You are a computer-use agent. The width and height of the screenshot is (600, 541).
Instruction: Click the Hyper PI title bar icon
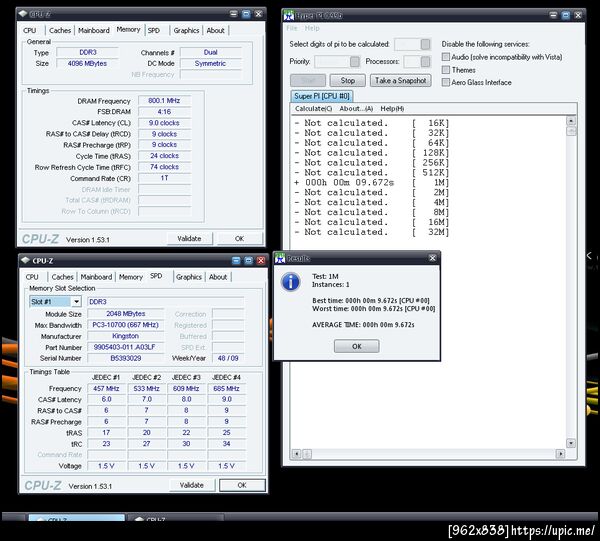[x=289, y=15]
